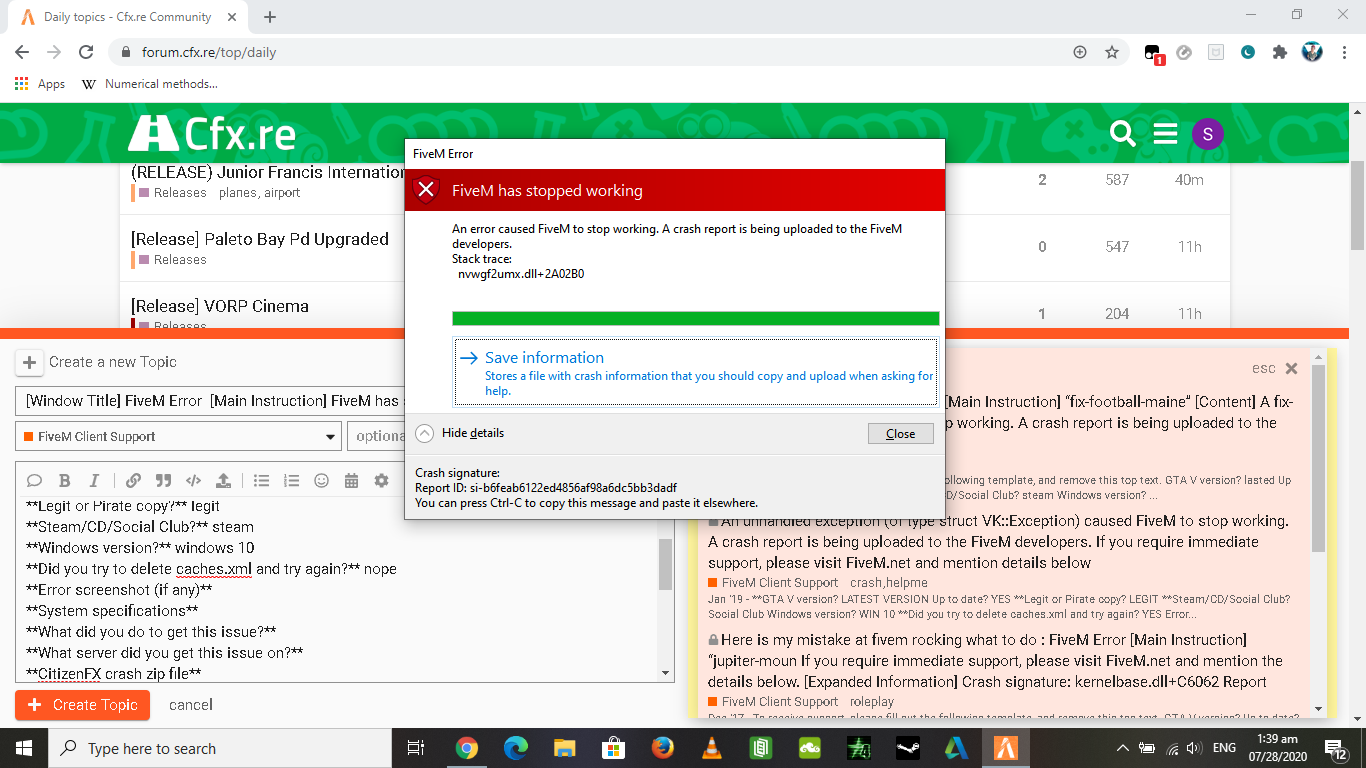
Task: Toggle the quote reply bubble in composer
Action: [35, 481]
